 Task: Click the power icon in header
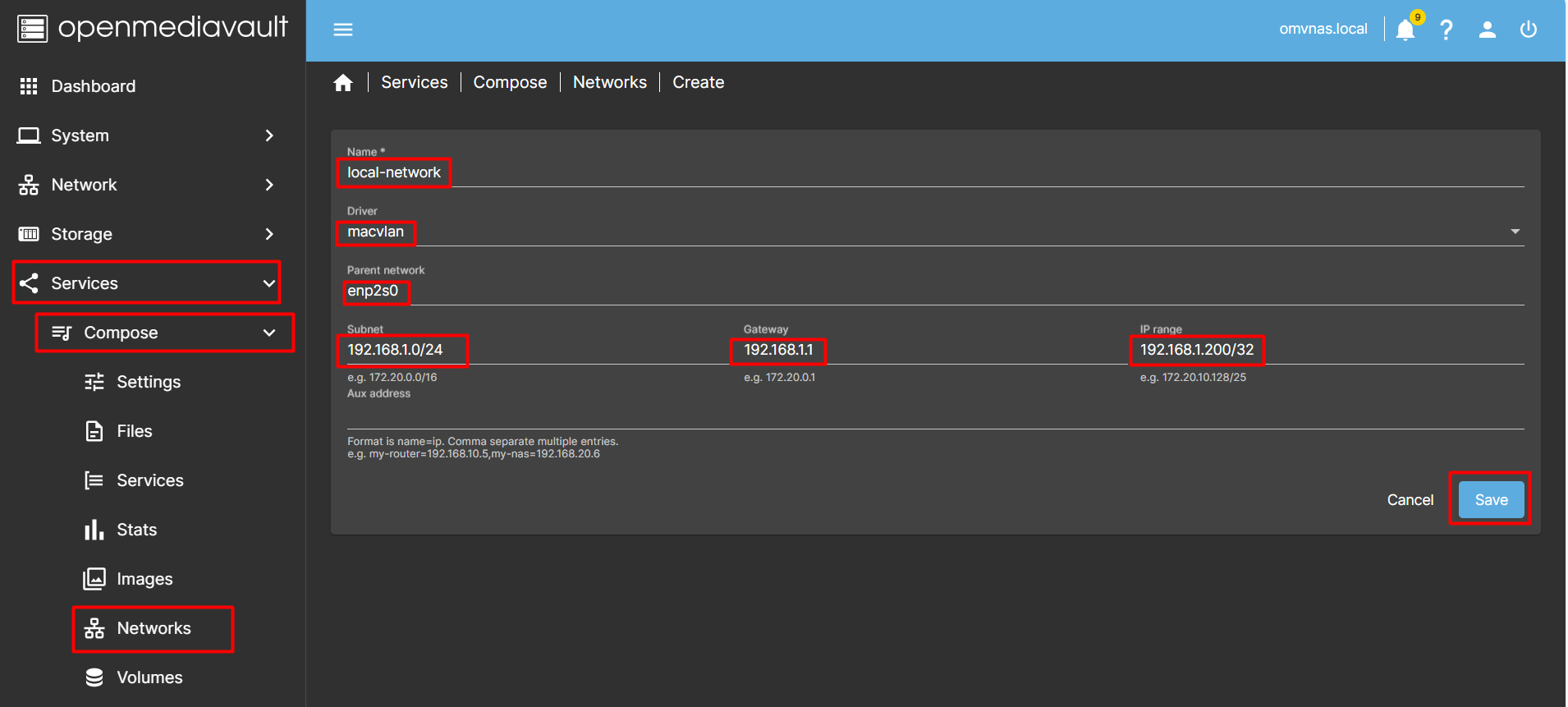pyautogui.click(x=1529, y=30)
